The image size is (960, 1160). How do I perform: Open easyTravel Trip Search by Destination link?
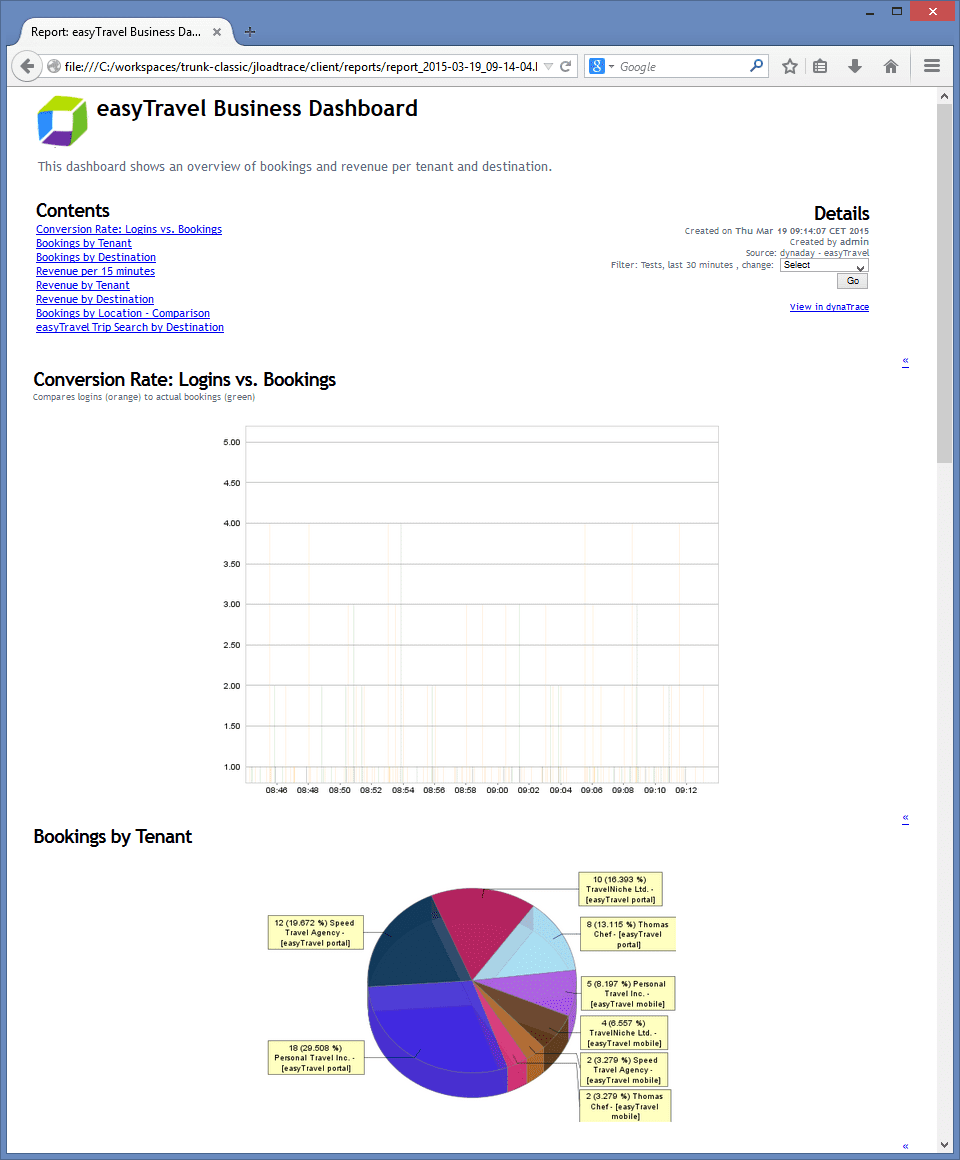tap(130, 328)
